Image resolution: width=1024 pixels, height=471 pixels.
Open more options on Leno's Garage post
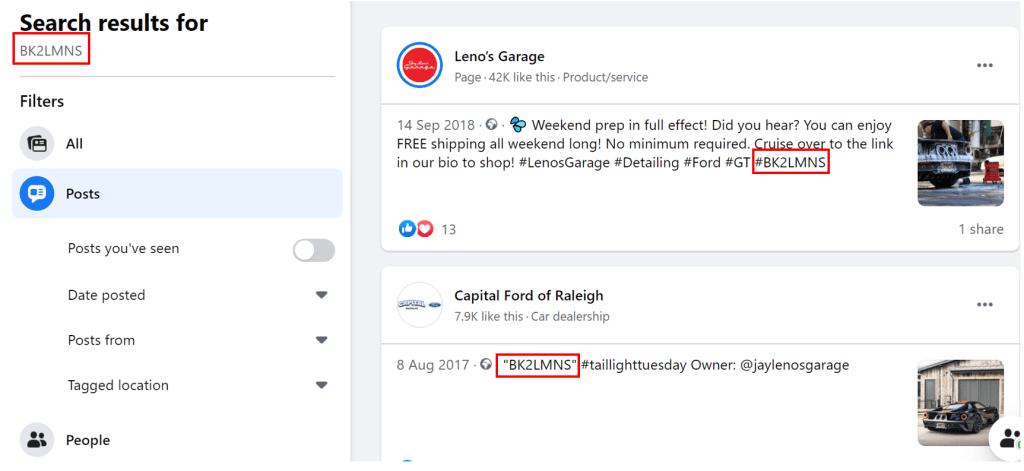click(985, 65)
